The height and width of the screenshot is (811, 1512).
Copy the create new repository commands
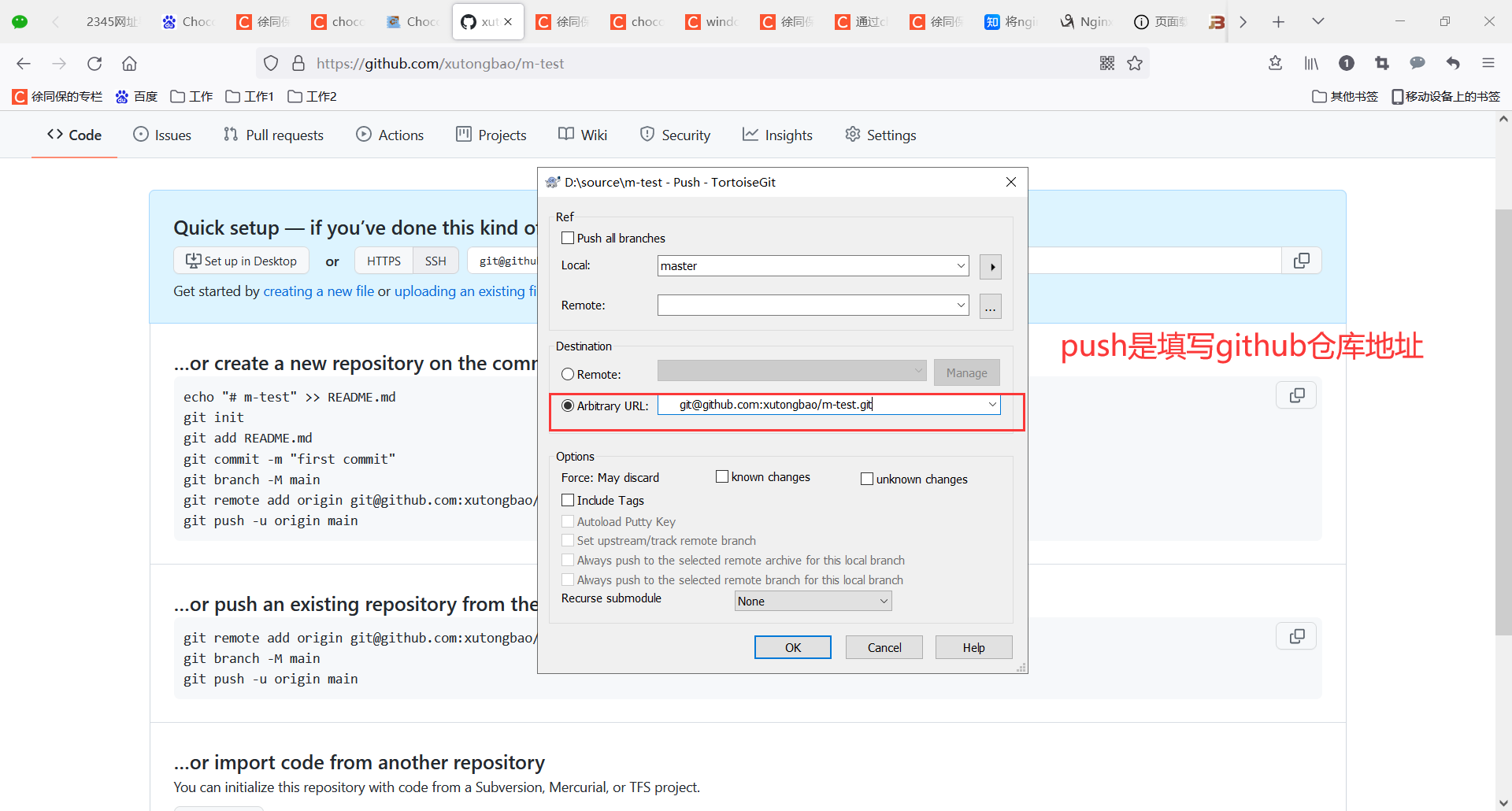pyautogui.click(x=1297, y=395)
